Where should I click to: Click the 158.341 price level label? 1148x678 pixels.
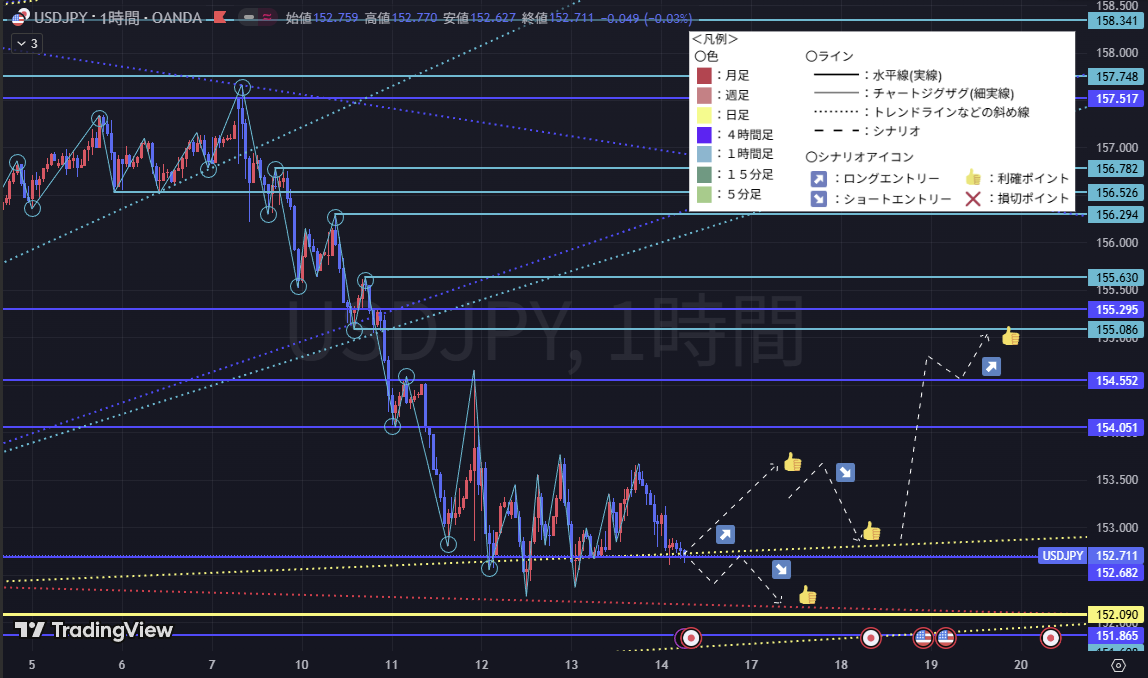pyautogui.click(x=1114, y=20)
